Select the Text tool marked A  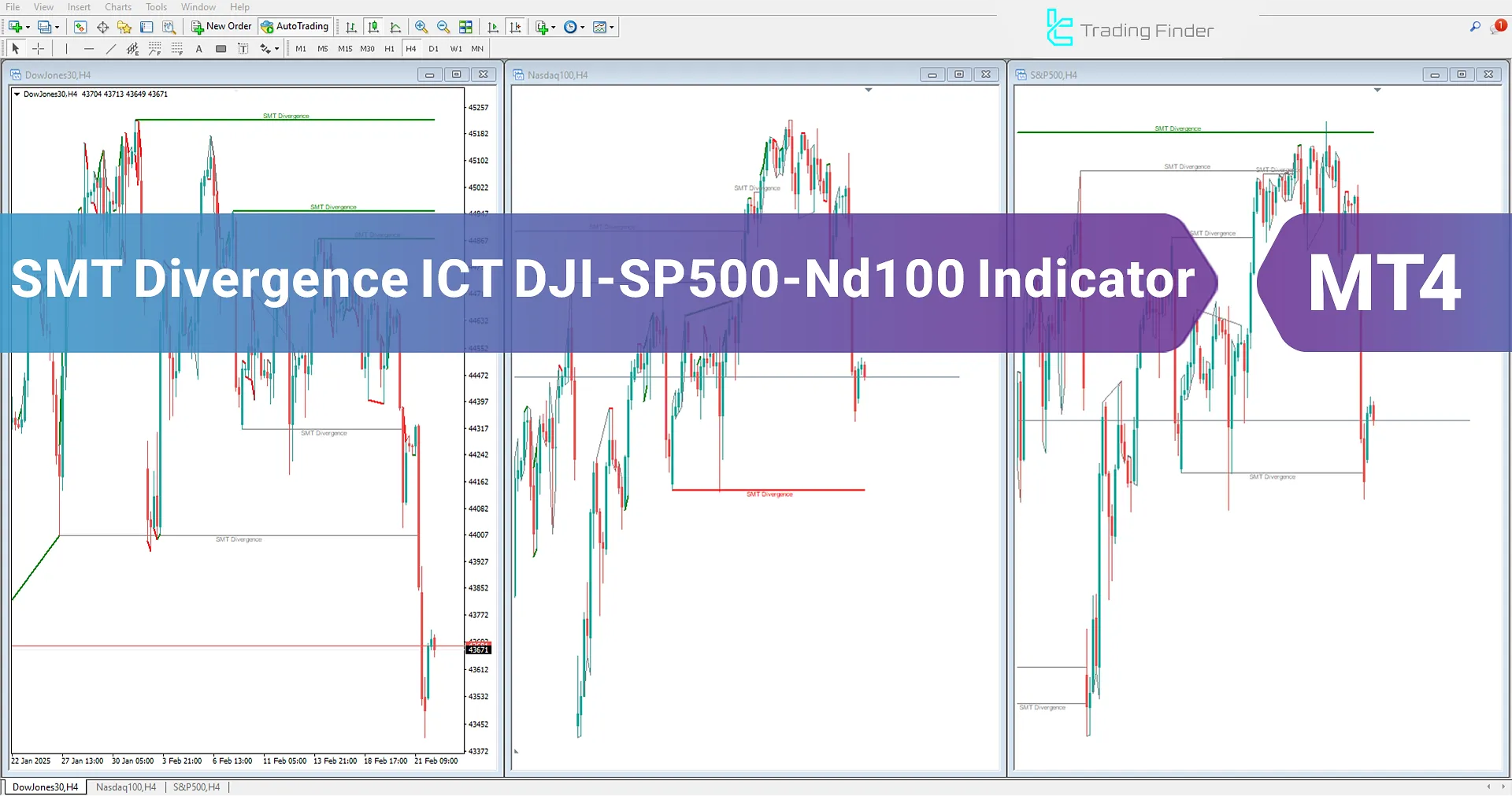click(x=199, y=49)
